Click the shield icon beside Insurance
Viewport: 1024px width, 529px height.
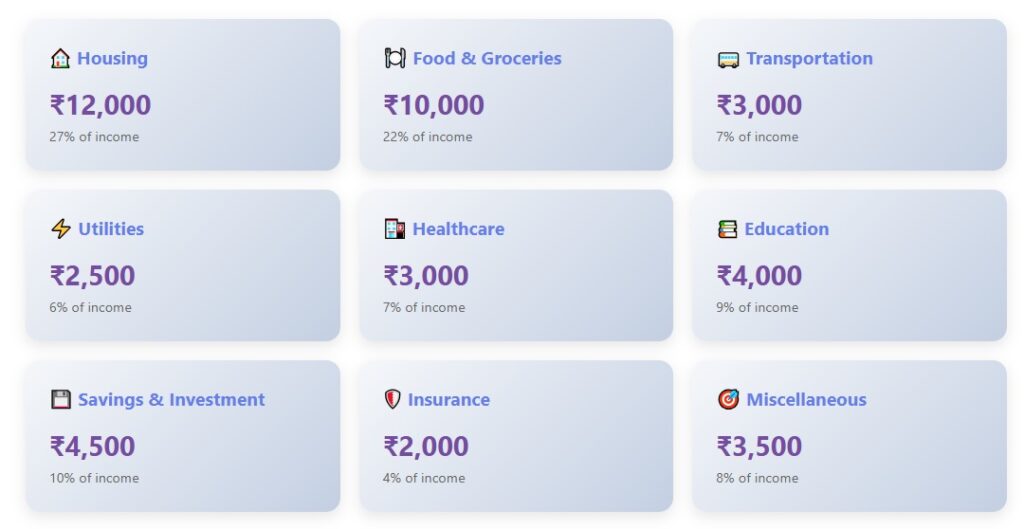coord(392,400)
